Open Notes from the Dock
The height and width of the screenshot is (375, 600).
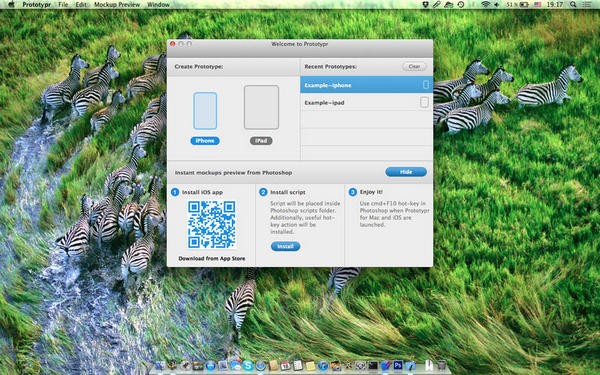pos(310,365)
